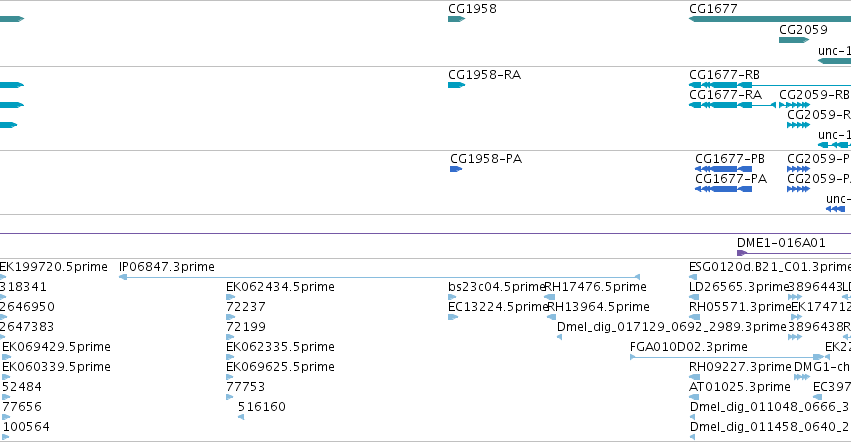
Task: Open the CG1958 gene label
Action: [472, 8]
